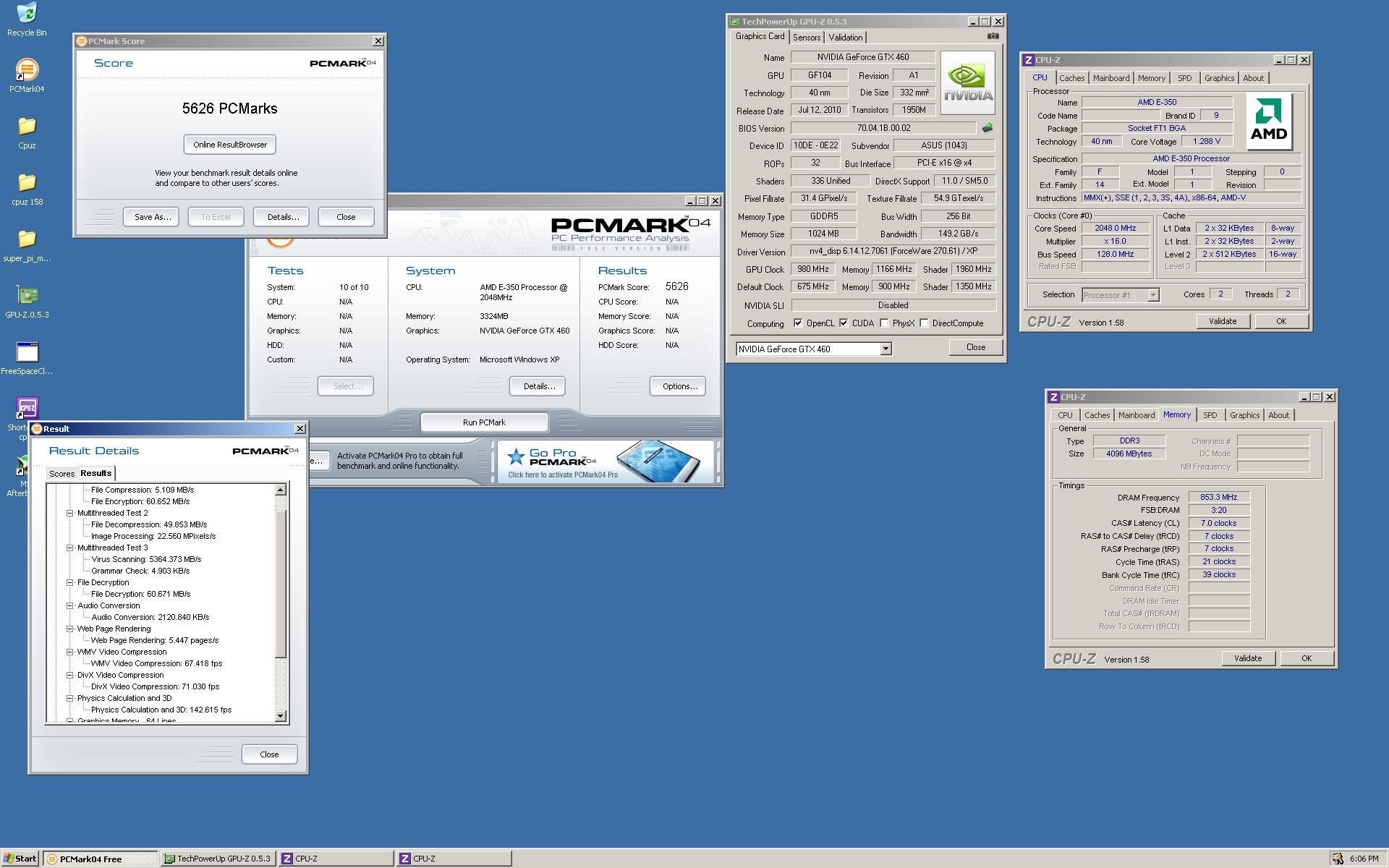The width and height of the screenshot is (1389, 868).
Task: Collapse Audio Conversion tree node
Action: point(70,605)
